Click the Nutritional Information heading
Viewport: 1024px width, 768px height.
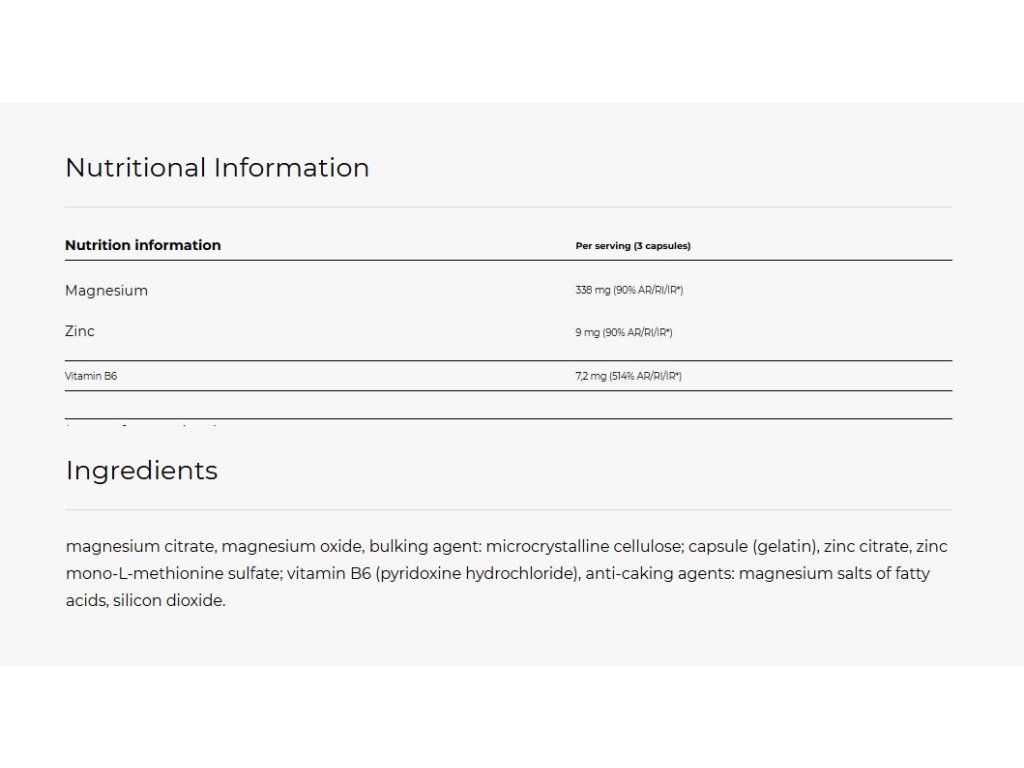pos(217,168)
